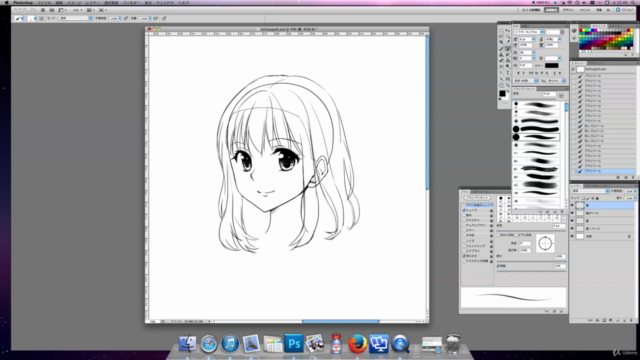Switch to the スウォッチ swatches tab
This screenshot has width=640, height=360.
(x=599, y=26)
